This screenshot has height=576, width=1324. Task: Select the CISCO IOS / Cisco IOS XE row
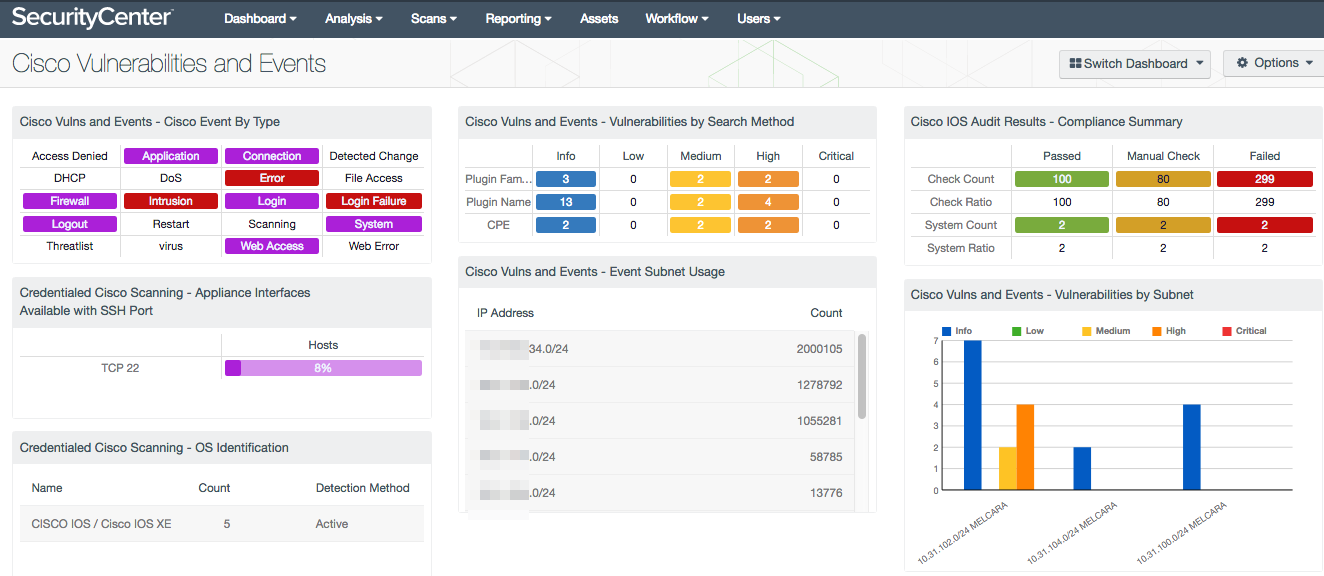pos(222,524)
